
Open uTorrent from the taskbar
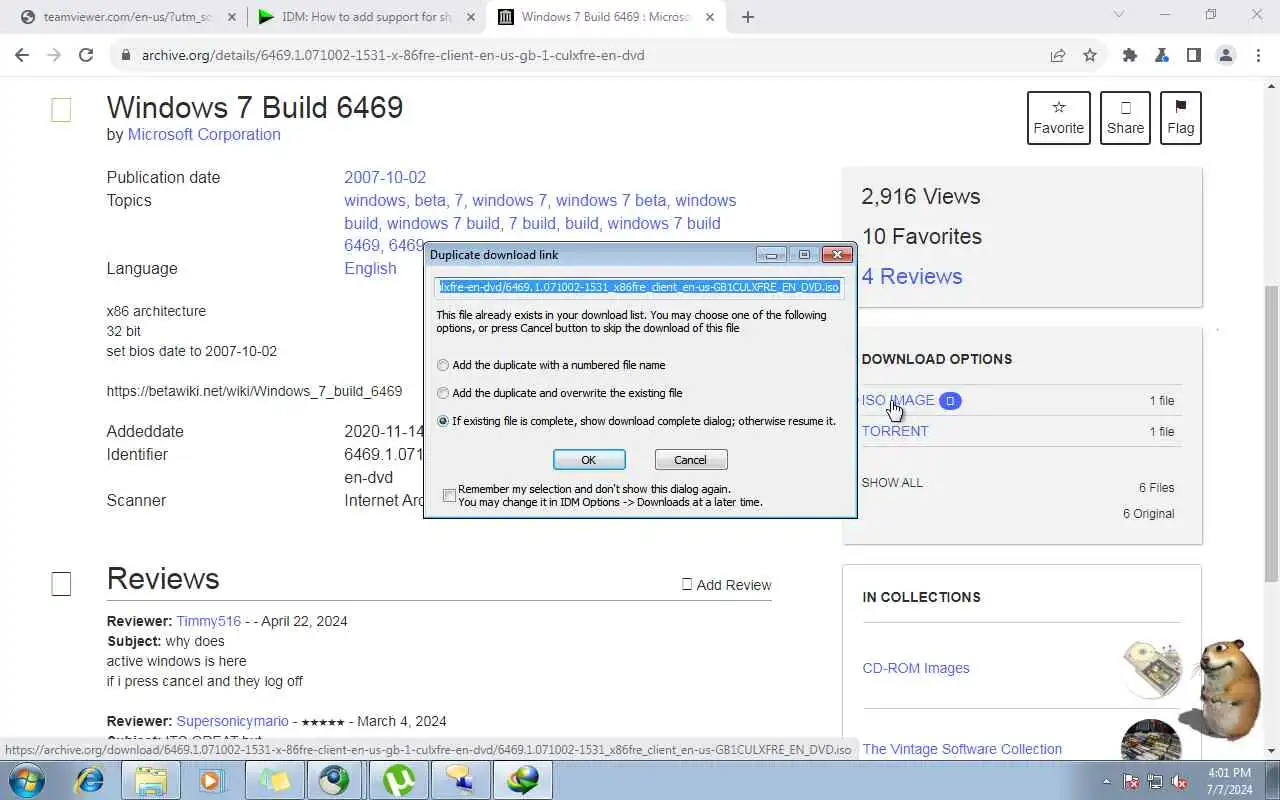(398, 779)
